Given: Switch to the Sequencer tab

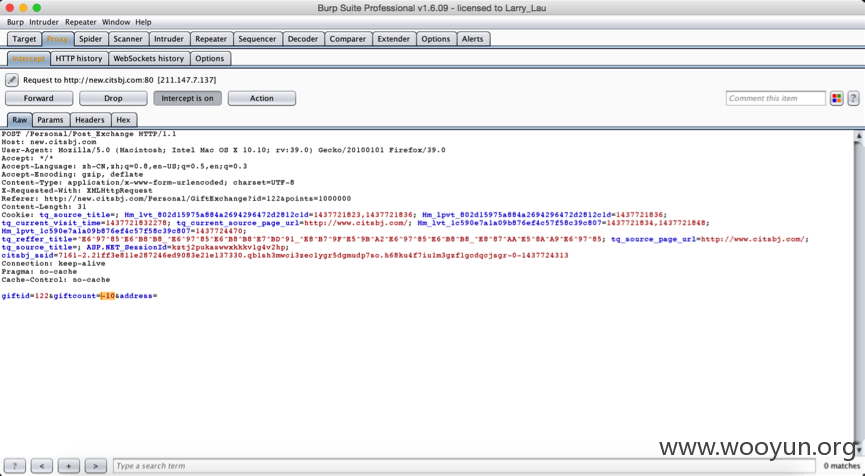Looking at the screenshot, I should [x=257, y=39].
